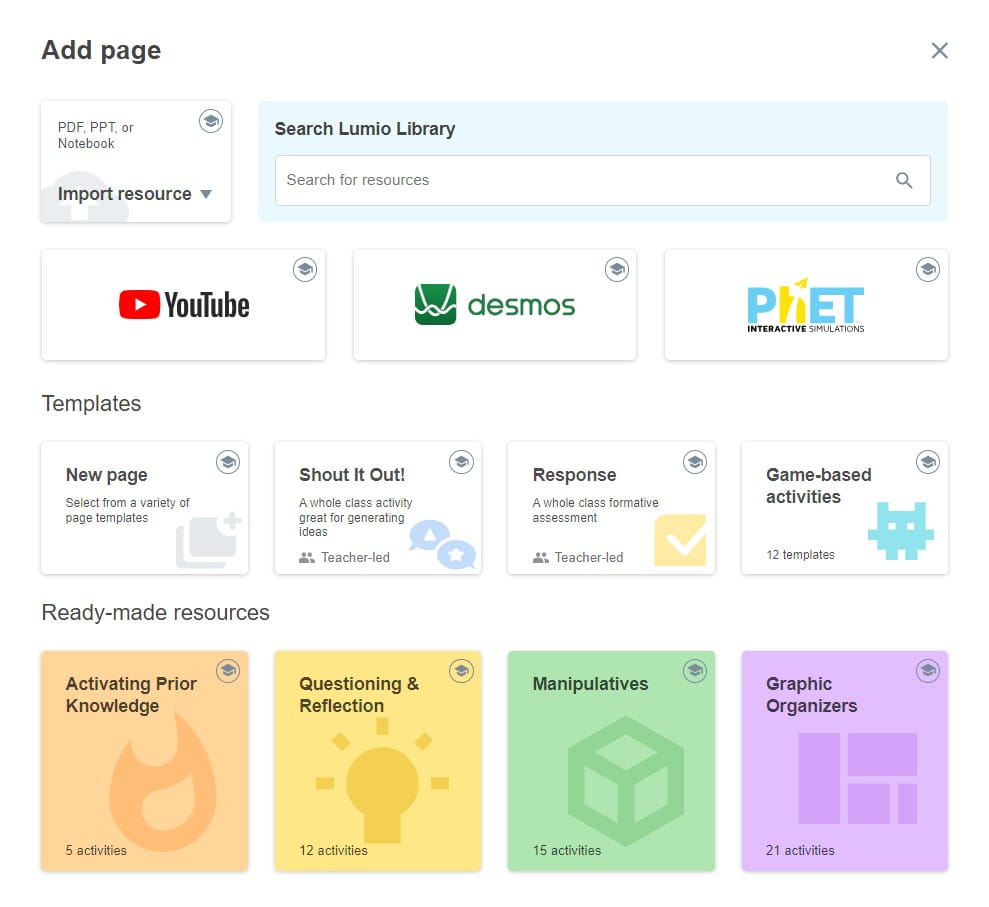The width and height of the screenshot is (989, 907).
Task: Click the graduation cap icon on Game-based activities
Action: pyautogui.click(x=928, y=462)
